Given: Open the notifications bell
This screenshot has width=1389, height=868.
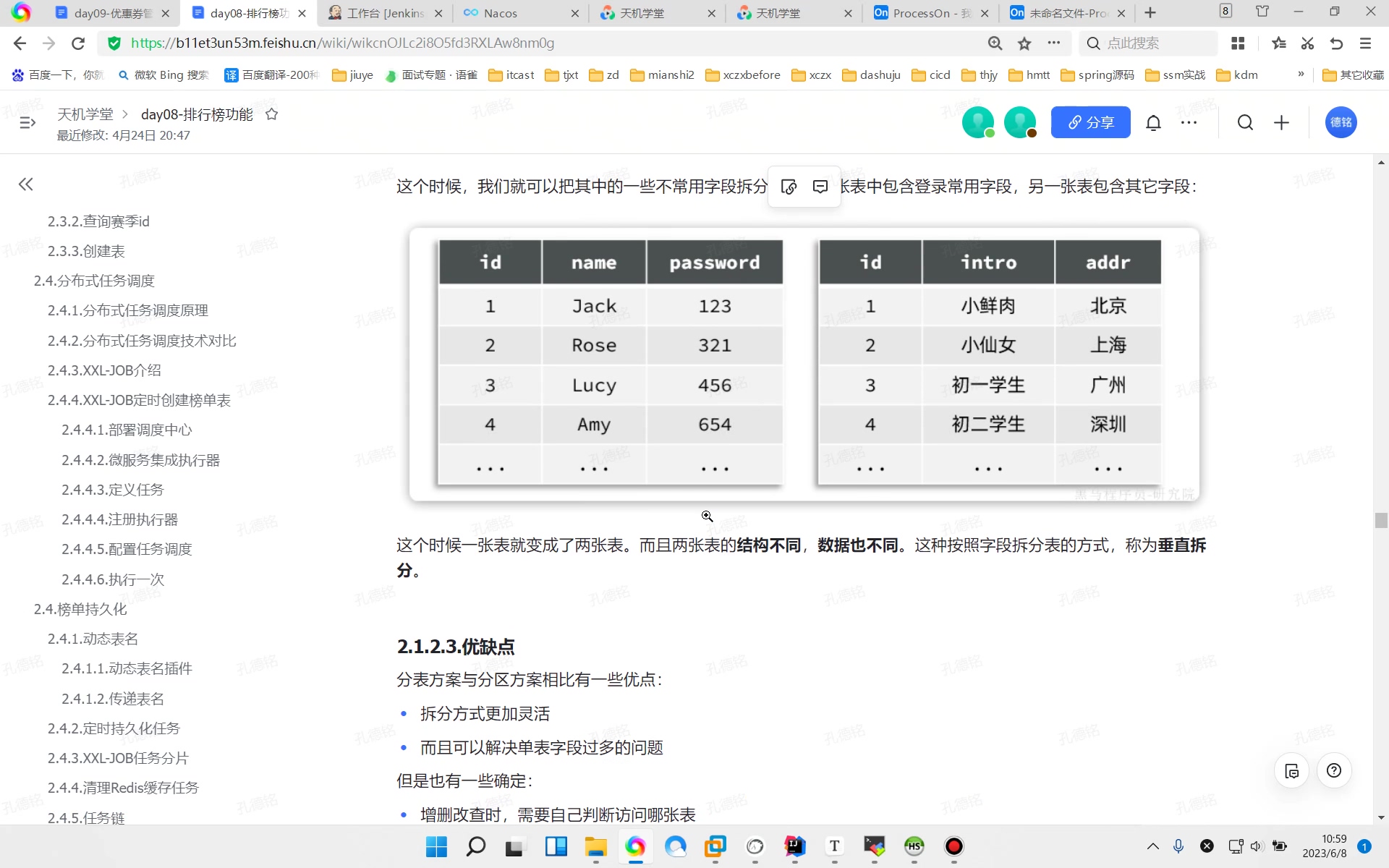Looking at the screenshot, I should point(1154,122).
